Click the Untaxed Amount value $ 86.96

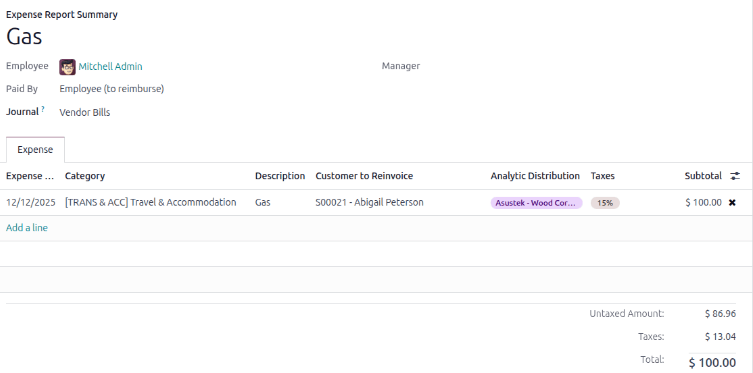pyautogui.click(x=720, y=314)
